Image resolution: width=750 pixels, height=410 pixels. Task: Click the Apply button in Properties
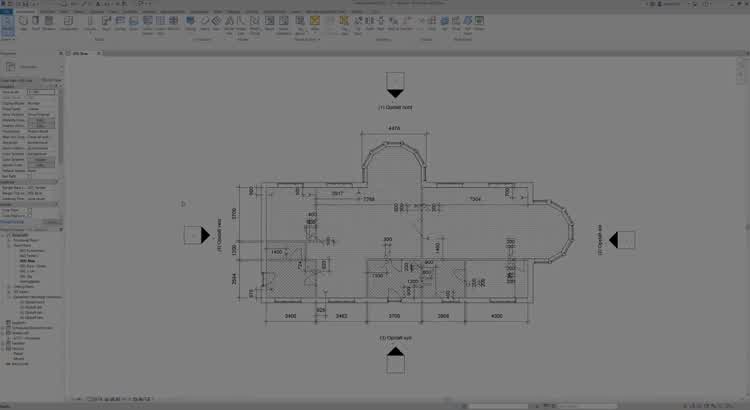52,221
